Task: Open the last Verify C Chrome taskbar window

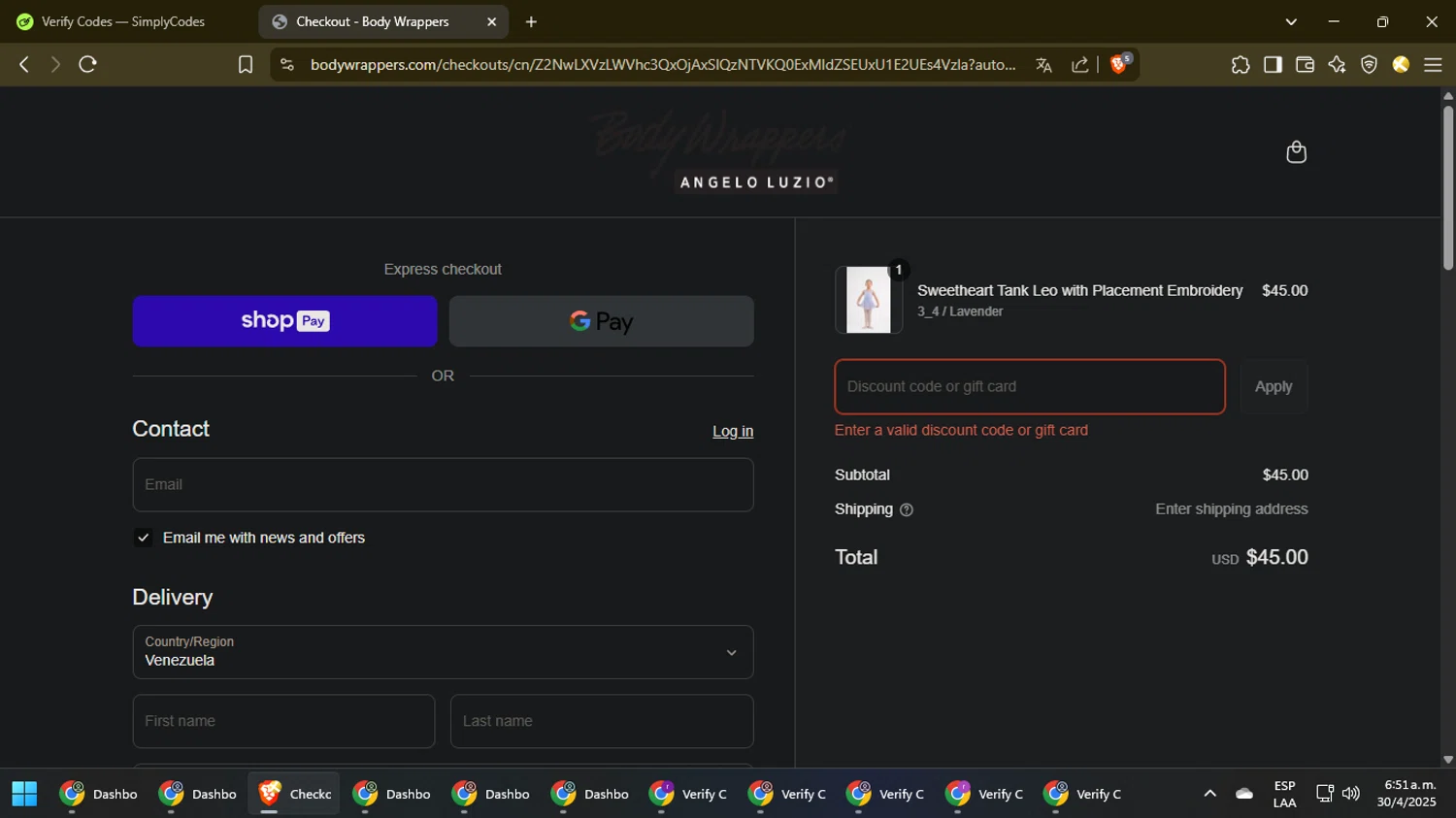Action: tap(1083, 794)
